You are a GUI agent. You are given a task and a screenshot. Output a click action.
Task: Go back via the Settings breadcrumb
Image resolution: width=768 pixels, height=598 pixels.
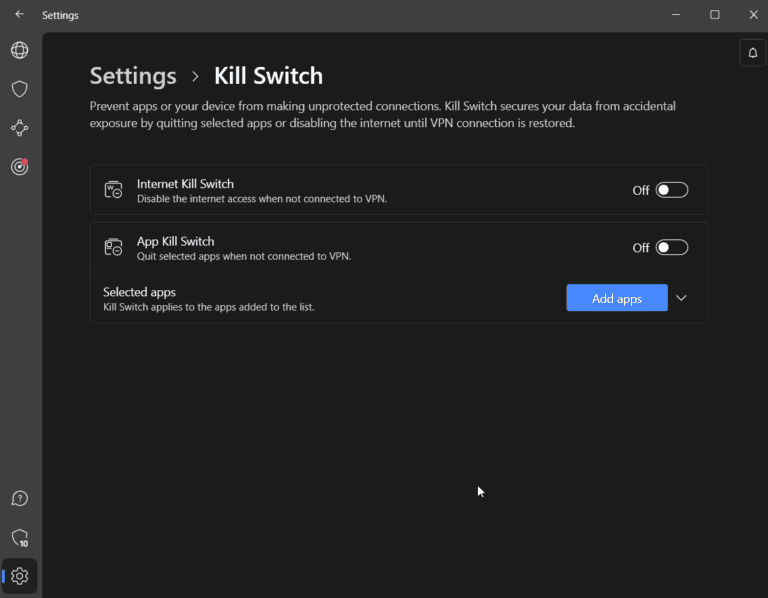[x=133, y=76]
